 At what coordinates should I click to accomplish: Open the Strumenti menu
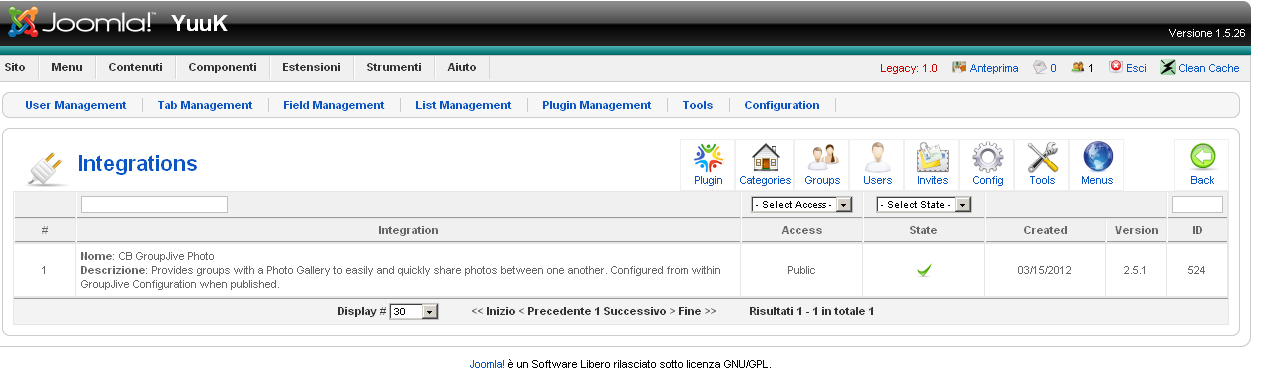coord(394,68)
